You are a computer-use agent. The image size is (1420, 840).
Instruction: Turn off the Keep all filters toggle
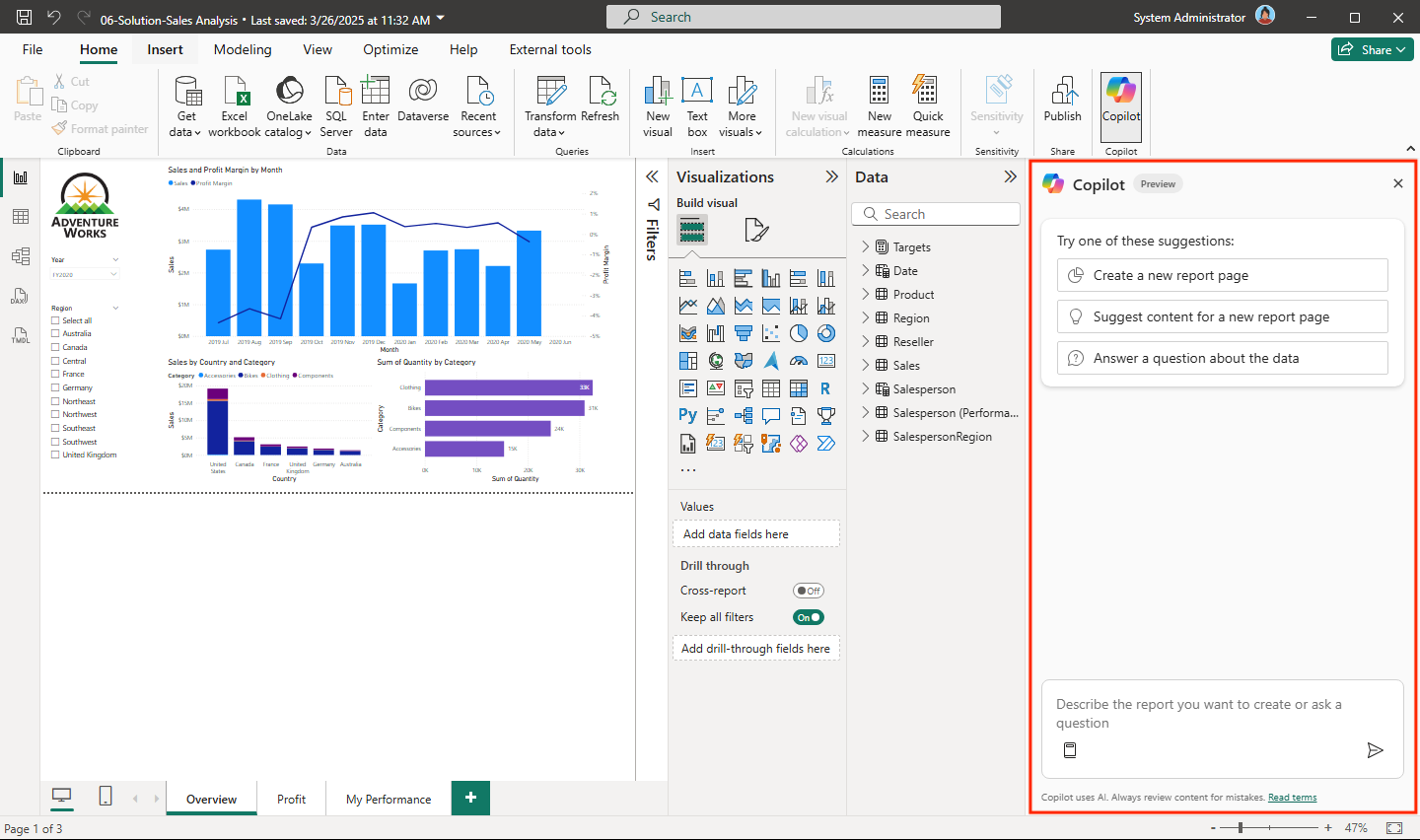808,616
